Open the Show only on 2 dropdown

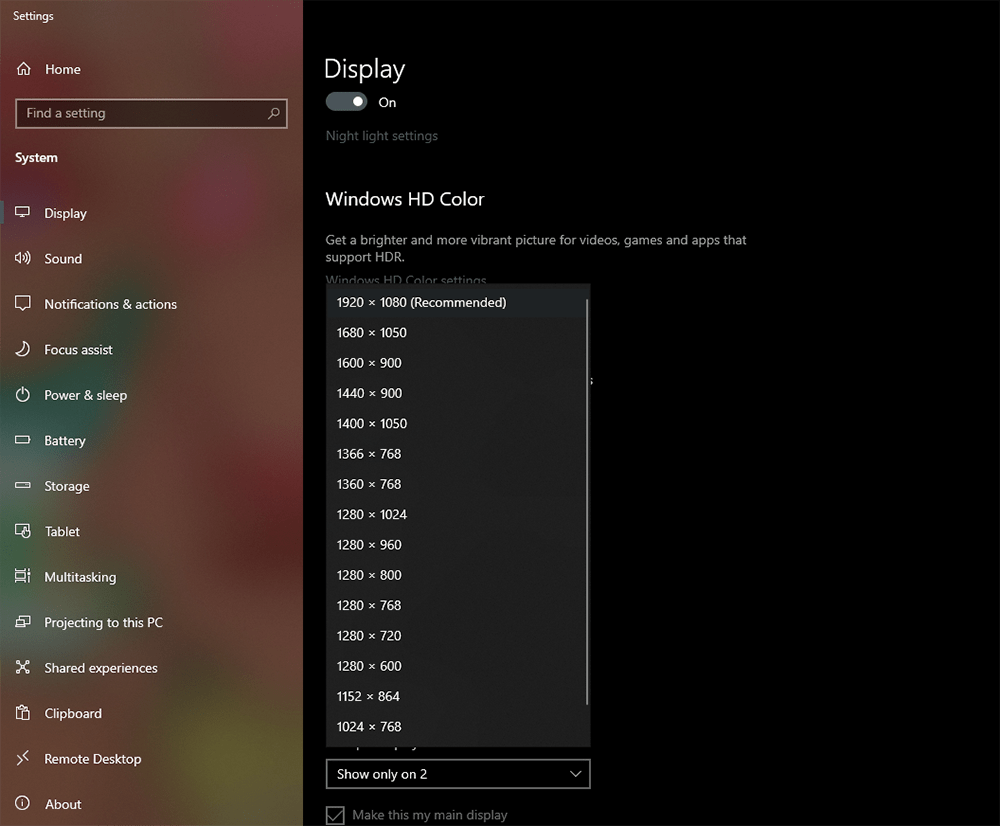click(x=458, y=774)
